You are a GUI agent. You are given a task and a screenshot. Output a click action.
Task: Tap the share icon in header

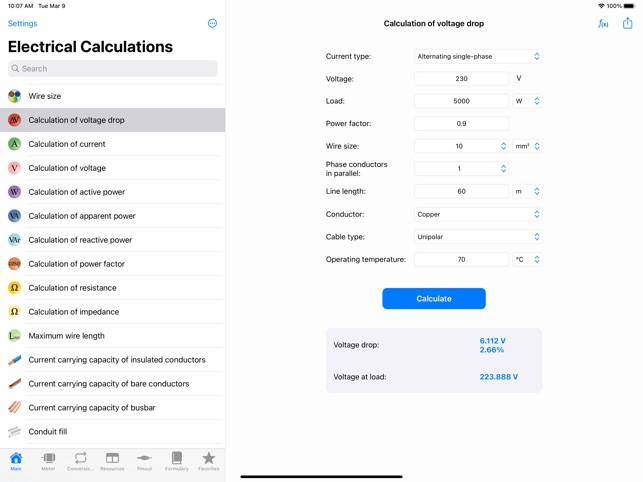click(627, 23)
